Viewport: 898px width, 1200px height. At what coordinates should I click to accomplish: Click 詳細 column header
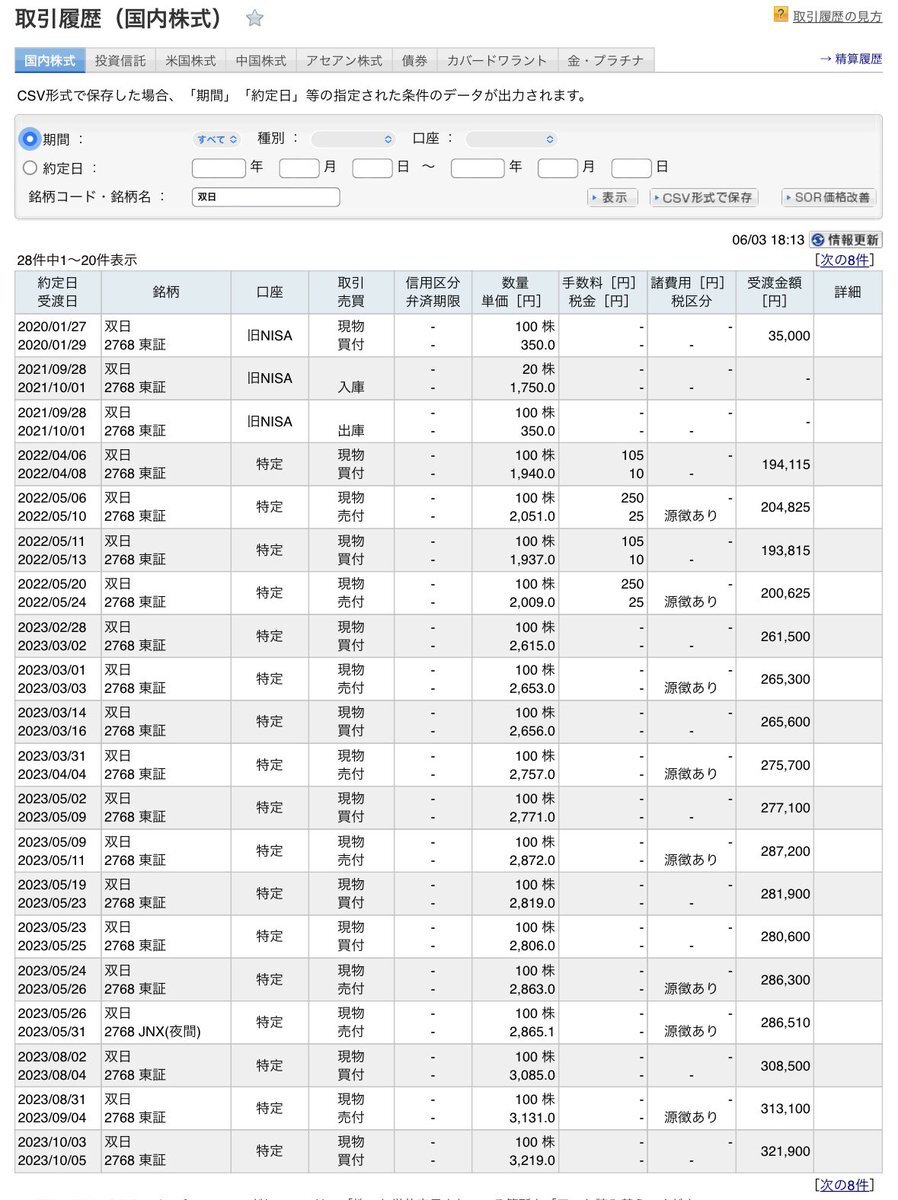[x=846, y=292]
